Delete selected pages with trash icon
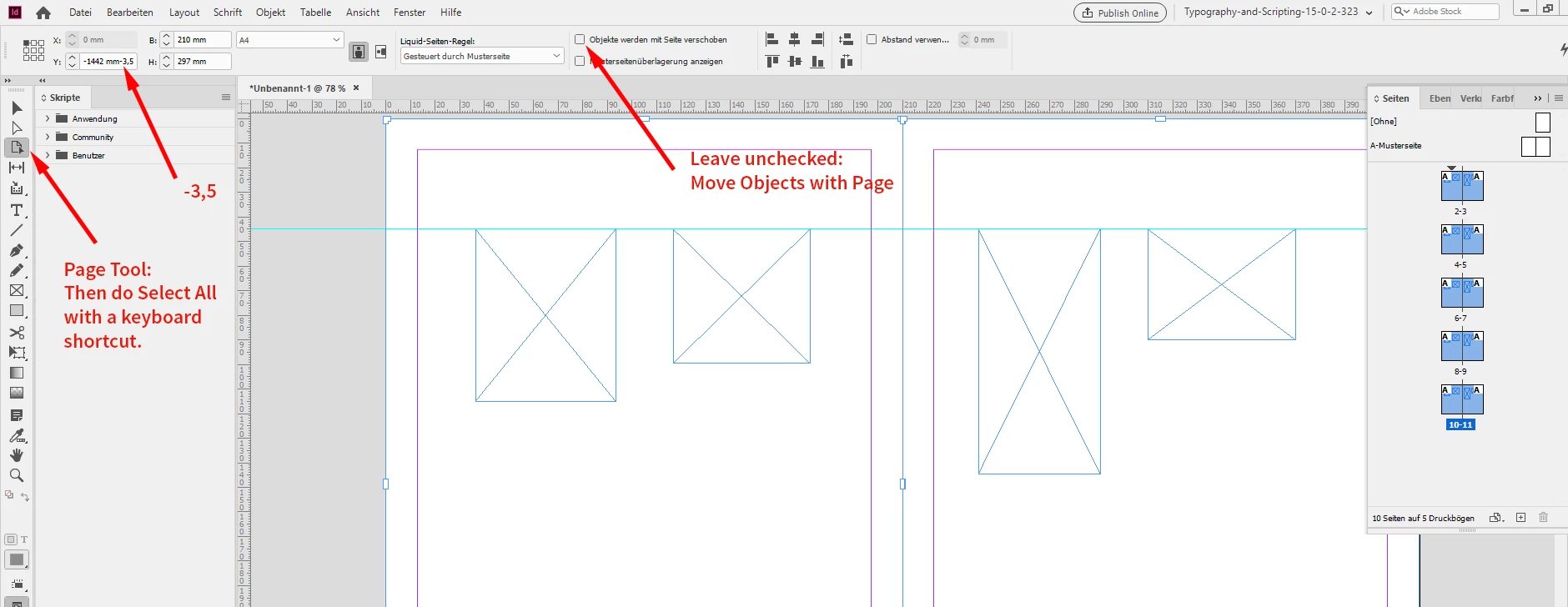This screenshot has height=607, width=1568. point(1543,518)
